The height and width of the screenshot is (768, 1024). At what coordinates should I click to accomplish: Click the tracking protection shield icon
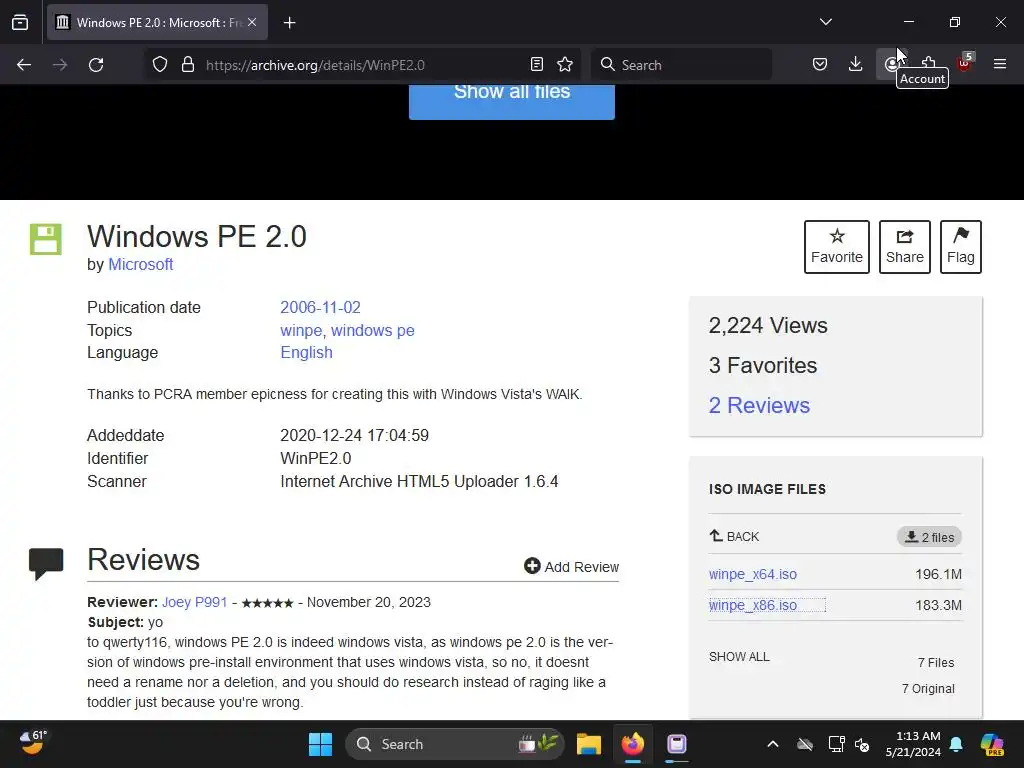[160, 65]
